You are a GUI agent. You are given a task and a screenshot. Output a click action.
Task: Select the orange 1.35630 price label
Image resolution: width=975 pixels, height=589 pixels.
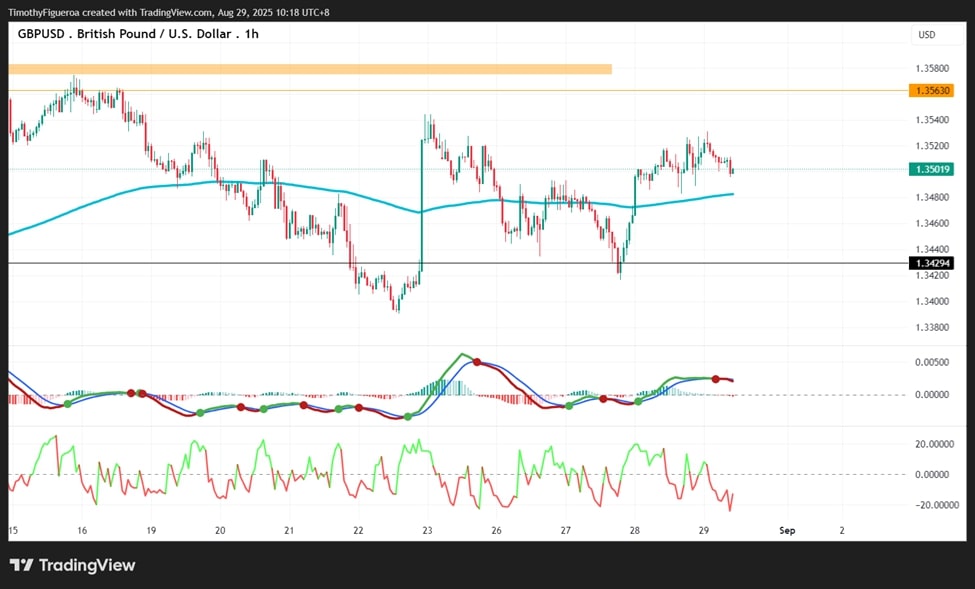pos(931,91)
